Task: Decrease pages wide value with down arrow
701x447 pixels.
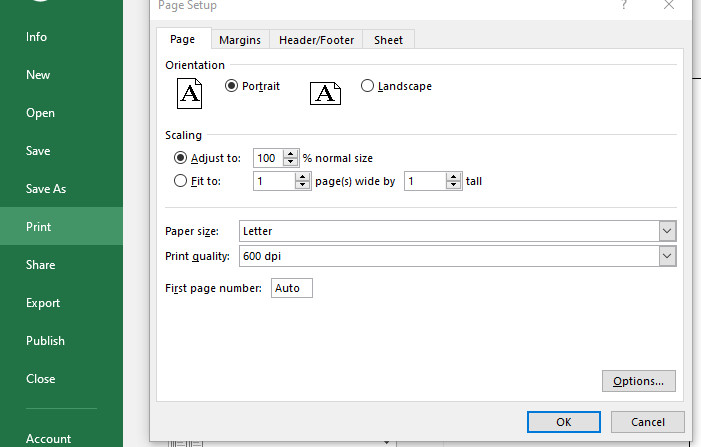Action: click(x=303, y=186)
